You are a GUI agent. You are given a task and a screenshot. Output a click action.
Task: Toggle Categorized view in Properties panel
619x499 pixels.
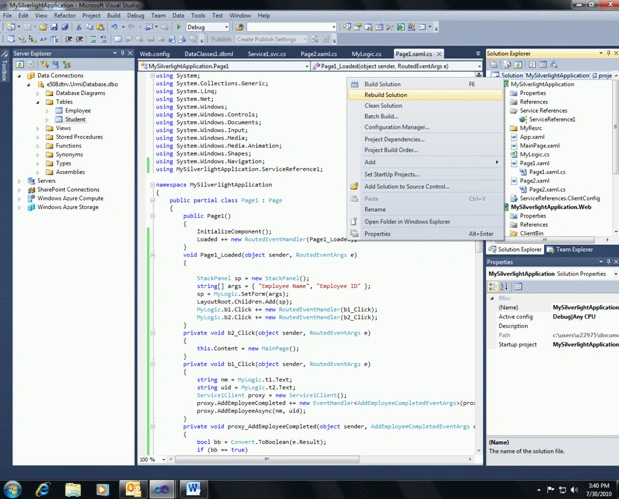493,286
